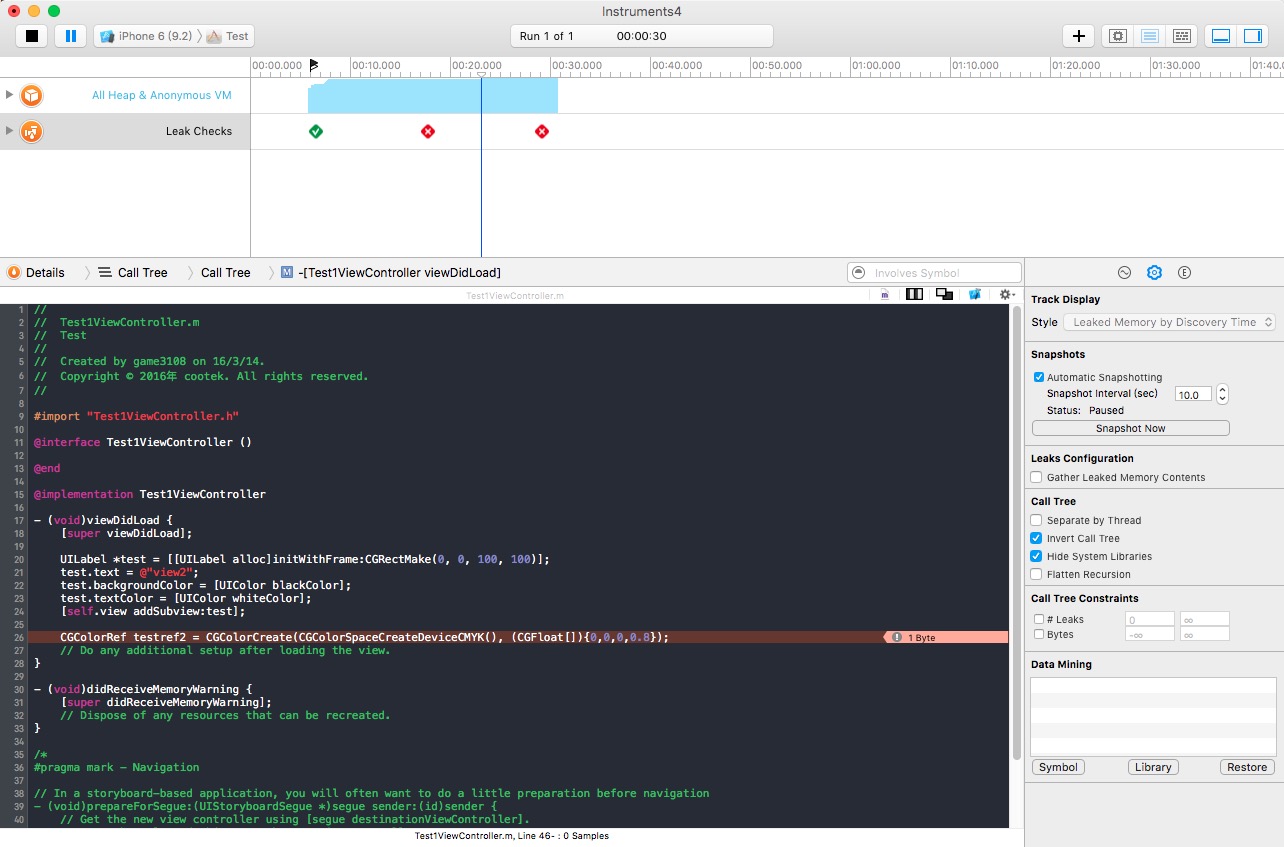The width and height of the screenshot is (1284, 847).
Task: Switch to CPU strategy view icon
Action: coord(1118,36)
